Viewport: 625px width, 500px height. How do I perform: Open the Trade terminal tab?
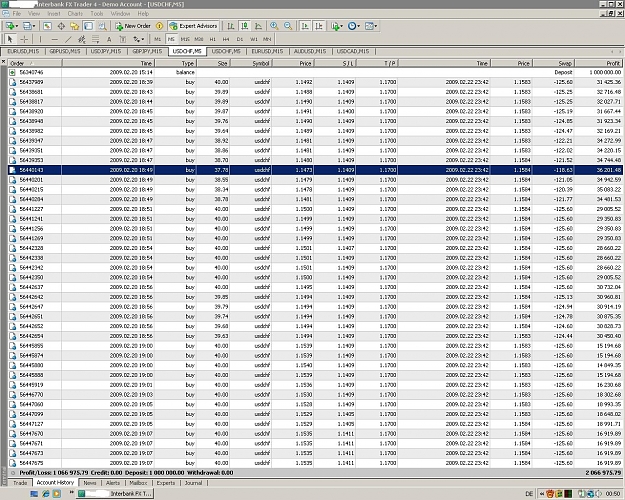pos(20,483)
